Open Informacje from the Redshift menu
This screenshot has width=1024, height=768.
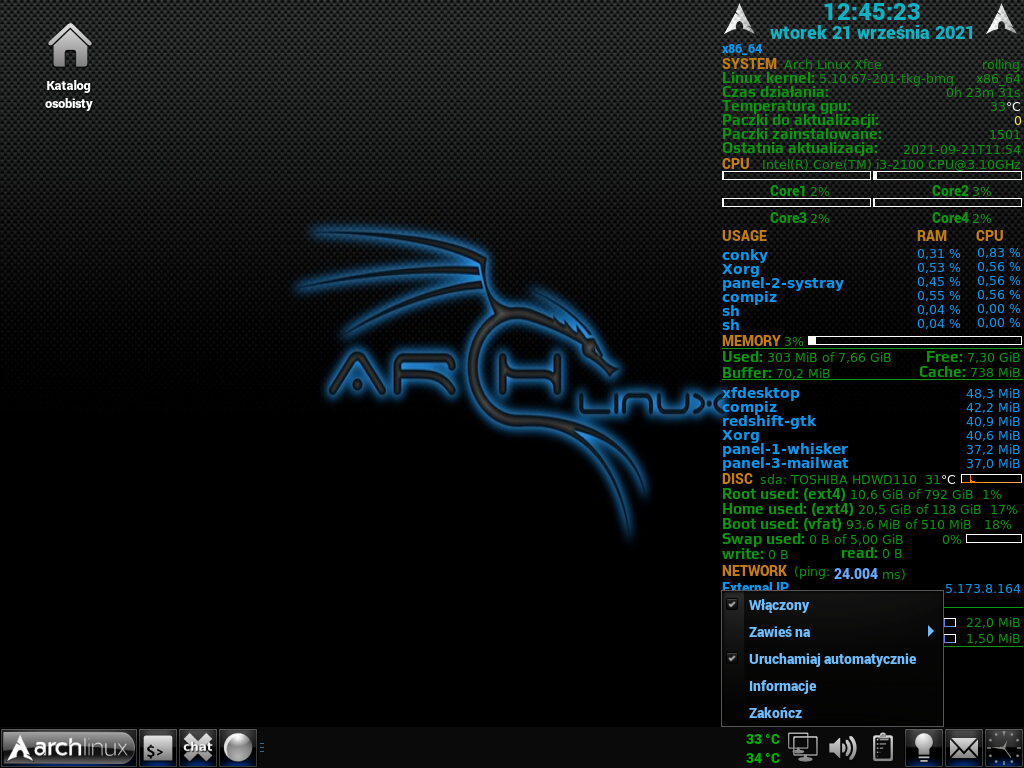point(832,686)
